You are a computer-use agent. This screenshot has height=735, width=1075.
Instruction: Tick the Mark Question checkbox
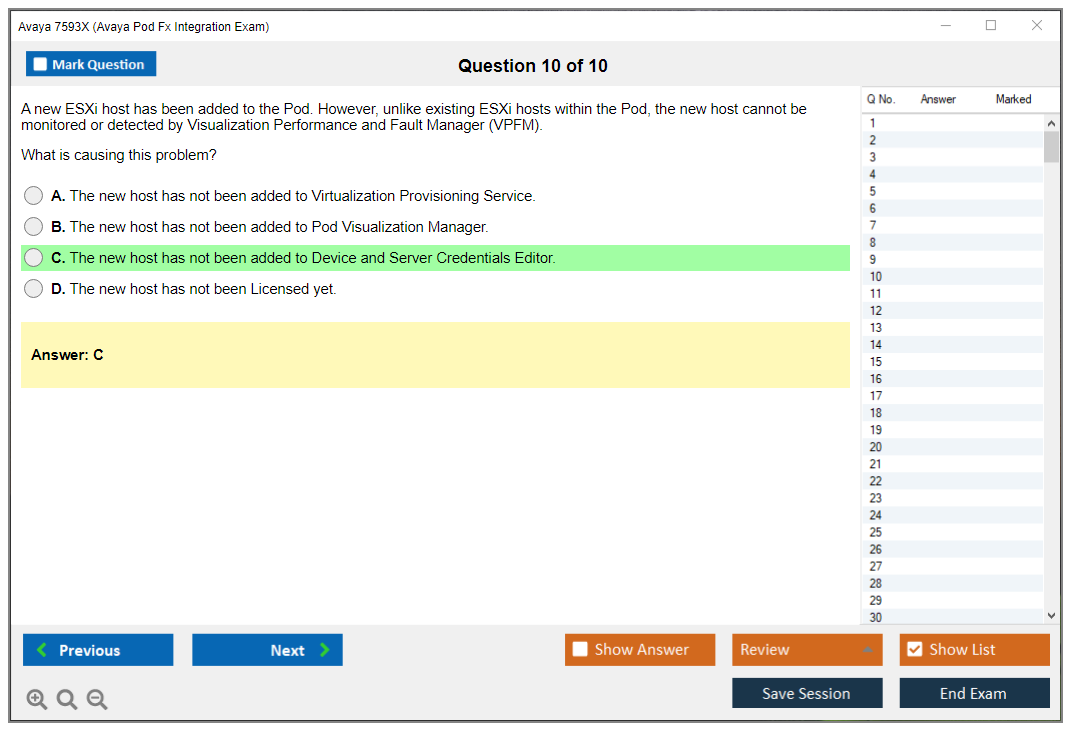click(40, 65)
